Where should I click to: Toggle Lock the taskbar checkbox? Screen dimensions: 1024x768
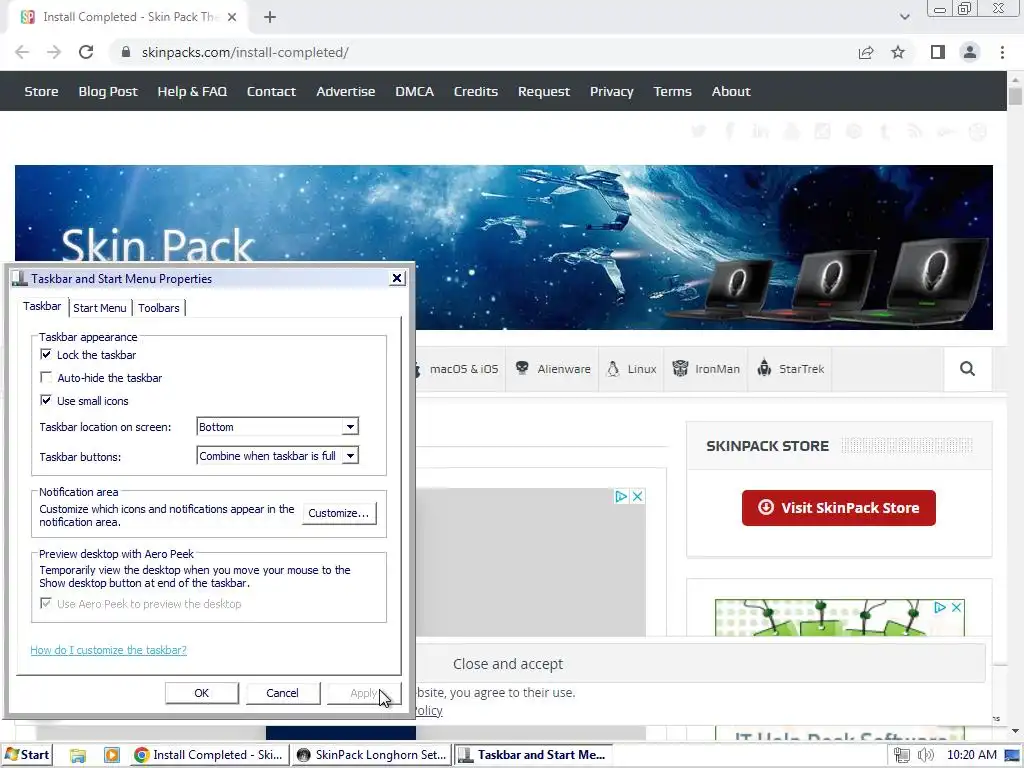(x=46, y=355)
